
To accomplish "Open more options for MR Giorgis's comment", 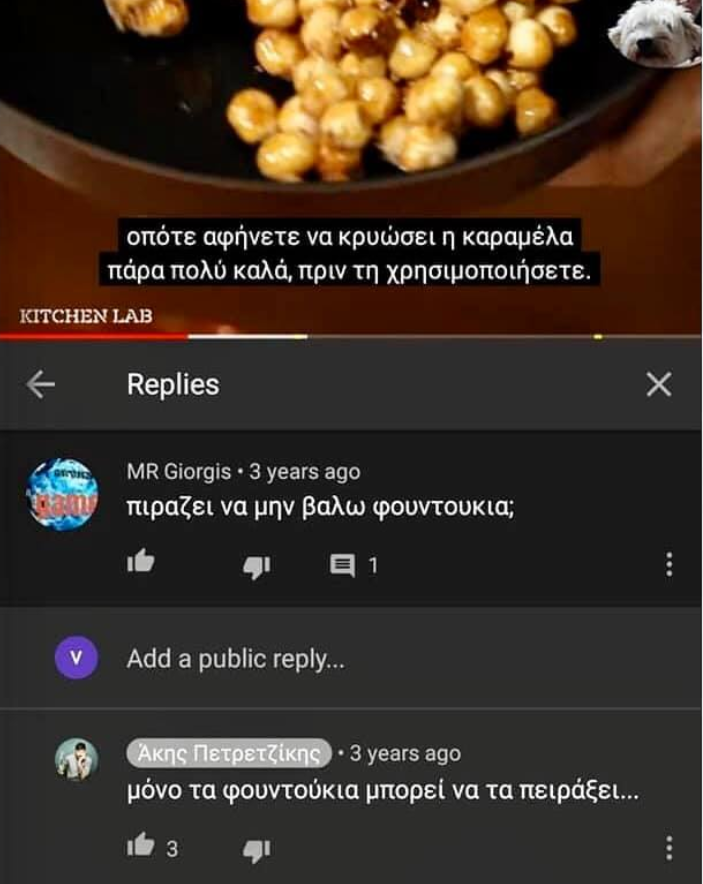I will tap(669, 564).
